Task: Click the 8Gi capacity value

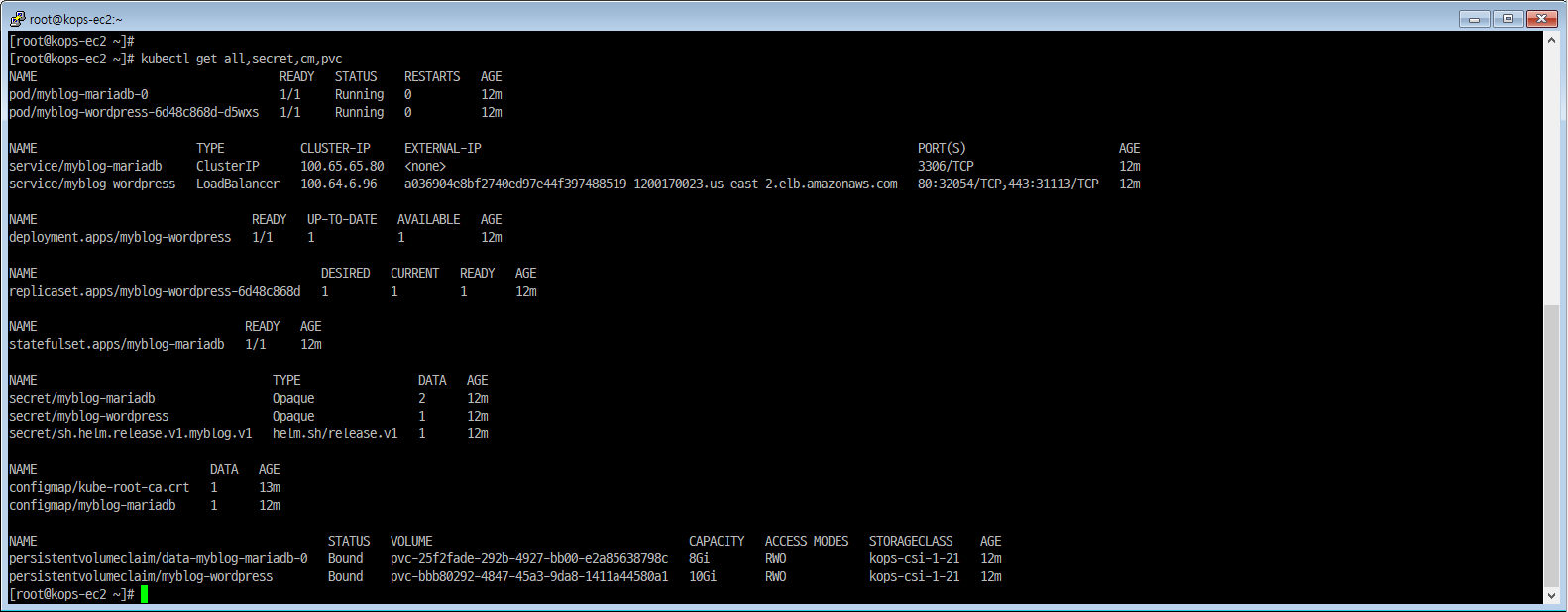Action: pyautogui.click(x=699, y=558)
